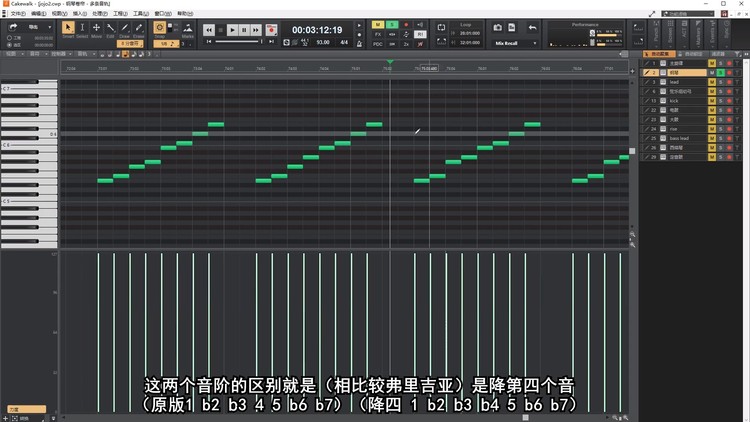Open the Marks landmark settings
The height and width of the screenshot is (422, 750).
click(188, 29)
